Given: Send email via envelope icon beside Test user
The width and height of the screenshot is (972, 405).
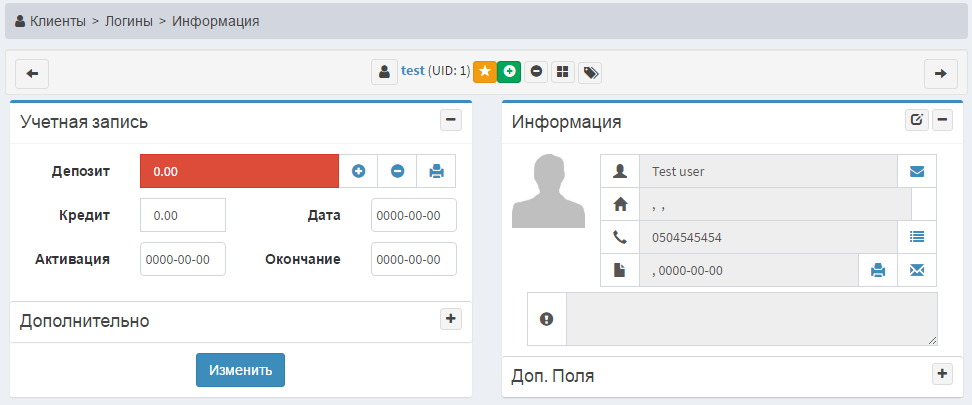Looking at the screenshot, I should 917,171.
